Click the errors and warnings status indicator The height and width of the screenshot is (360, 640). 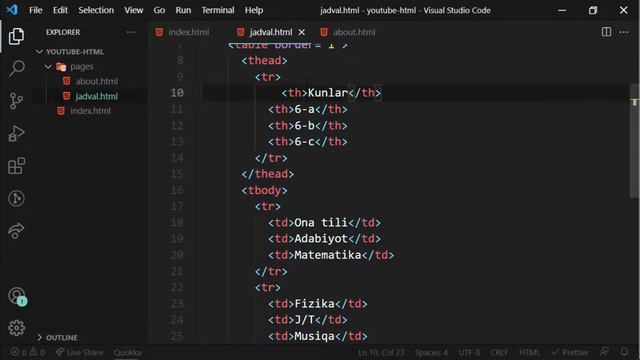pos(28,352)
